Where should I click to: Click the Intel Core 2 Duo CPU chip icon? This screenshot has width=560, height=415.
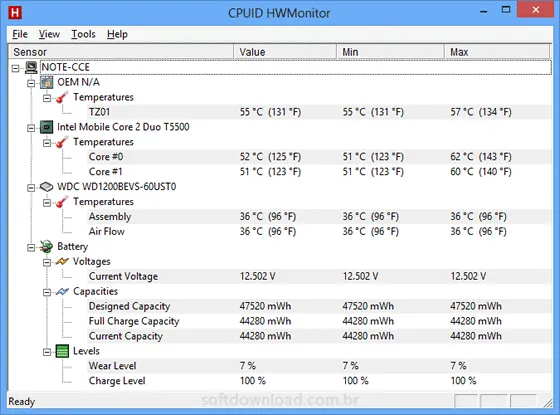pyautogui.click(x=46, y=127)
